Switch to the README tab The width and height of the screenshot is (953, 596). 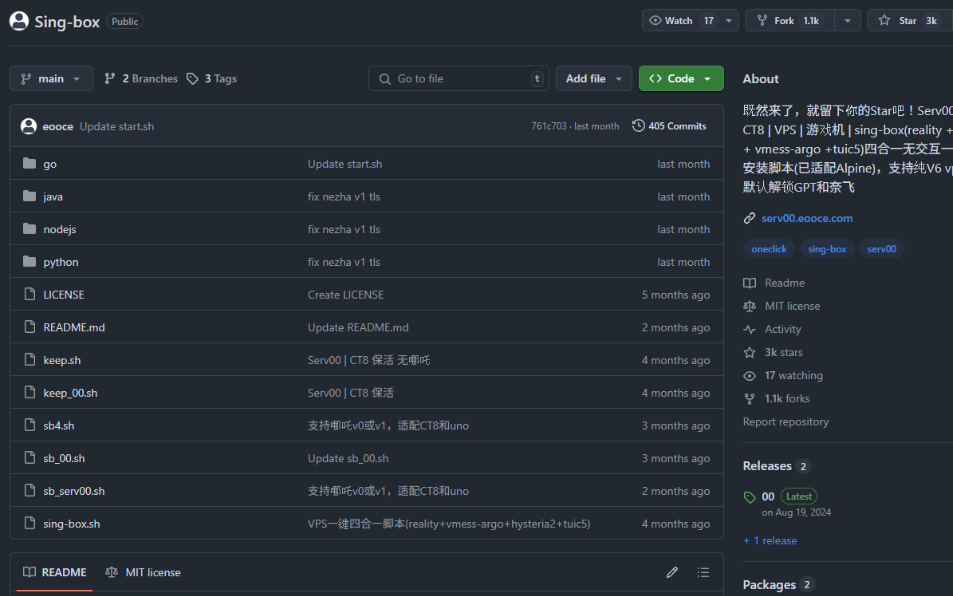tap(55, 572)
